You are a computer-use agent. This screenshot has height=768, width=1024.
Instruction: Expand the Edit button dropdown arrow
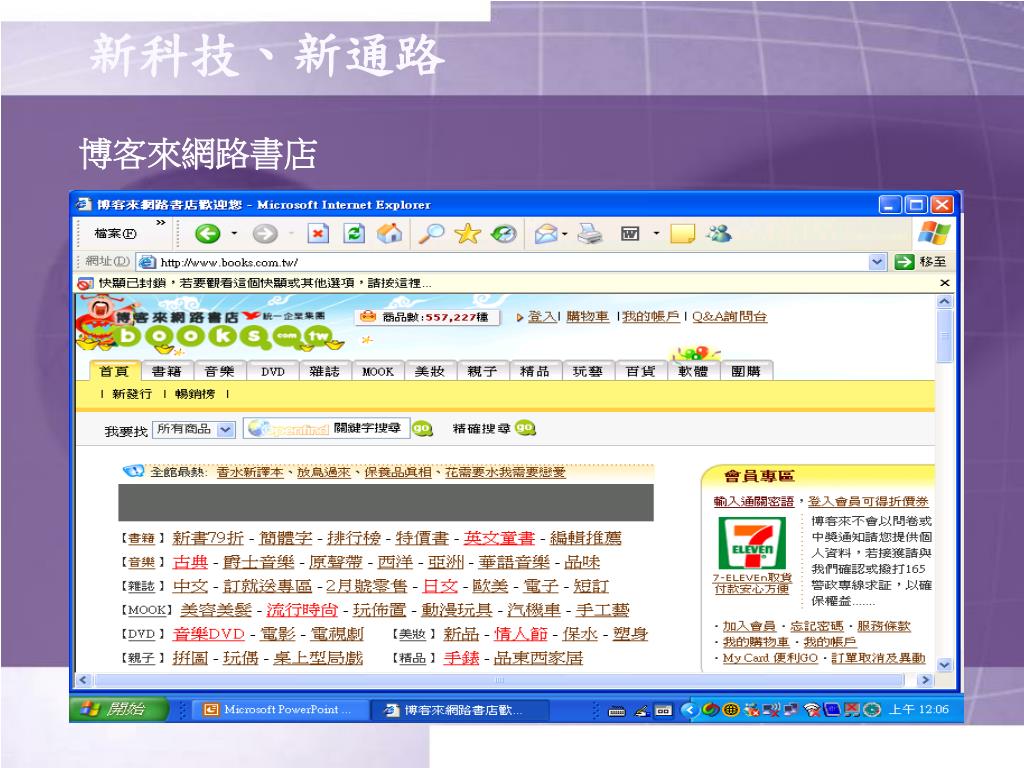[x=656, y=233]
